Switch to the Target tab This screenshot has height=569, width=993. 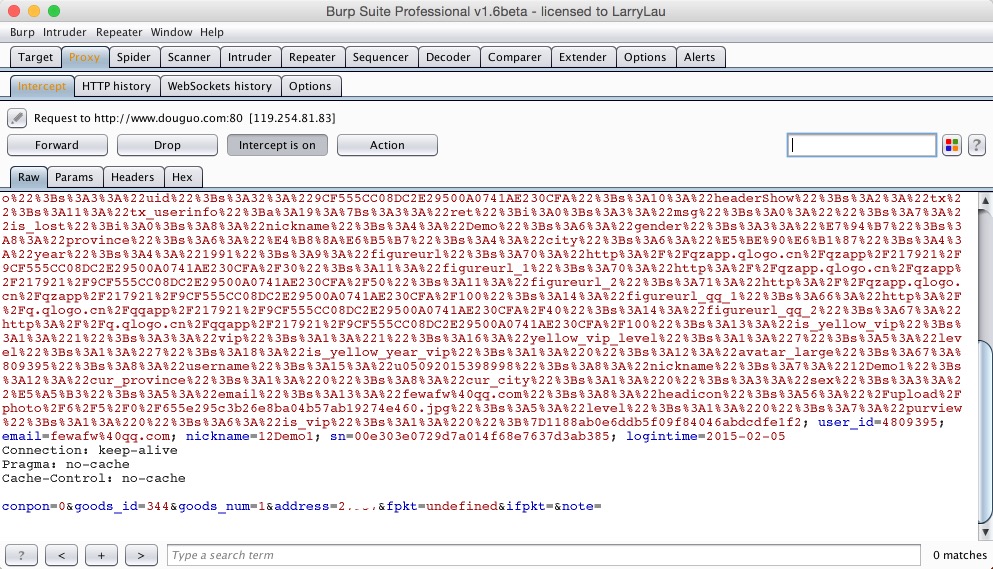click(35, 57)
